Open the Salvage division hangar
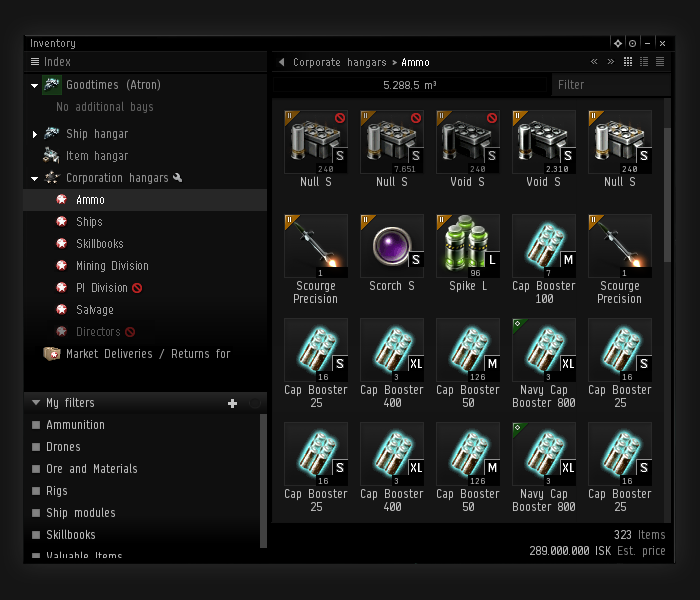 [145, 310]
